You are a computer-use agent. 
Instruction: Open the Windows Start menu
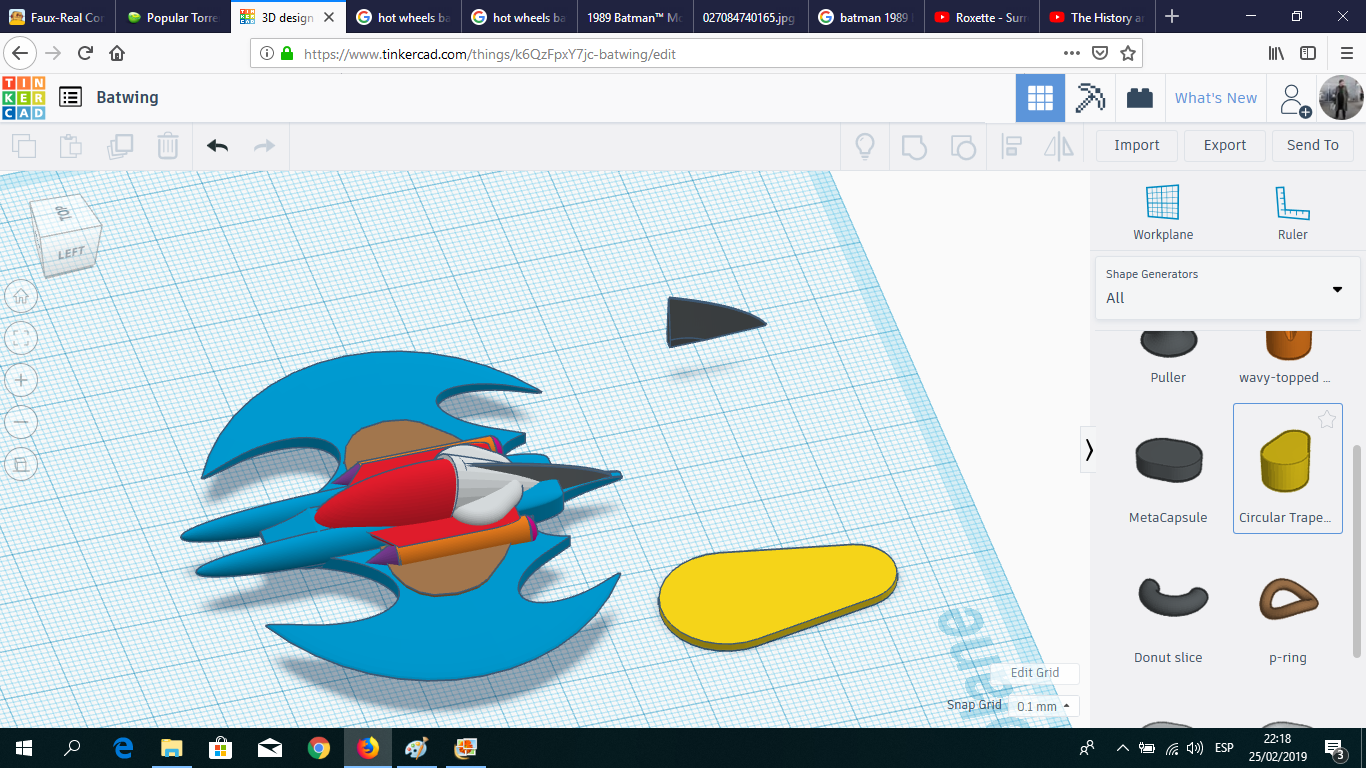coord(24,748)
